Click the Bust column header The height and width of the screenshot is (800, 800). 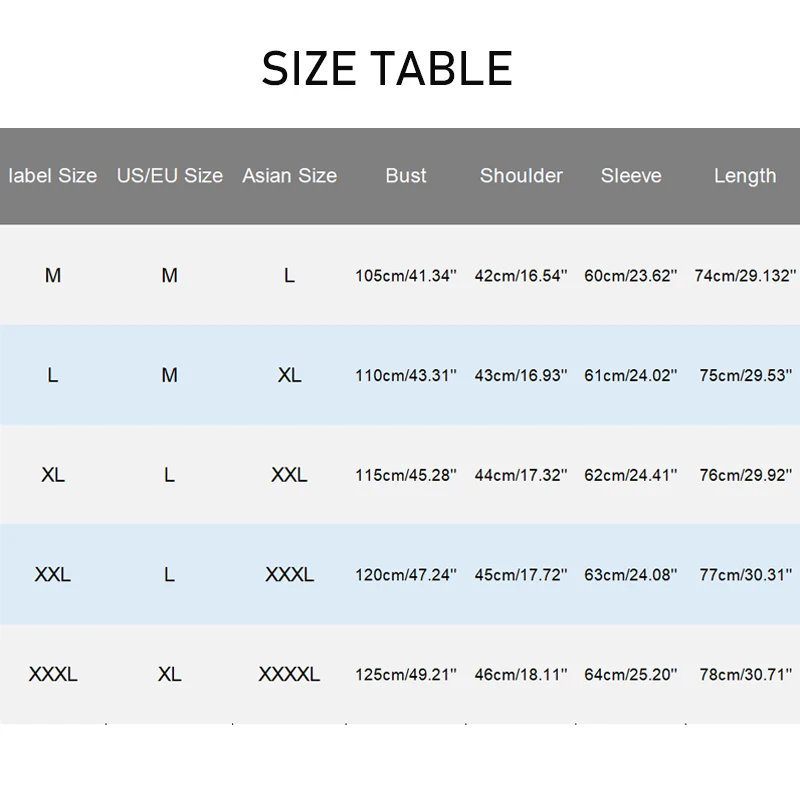pos(406,176)
